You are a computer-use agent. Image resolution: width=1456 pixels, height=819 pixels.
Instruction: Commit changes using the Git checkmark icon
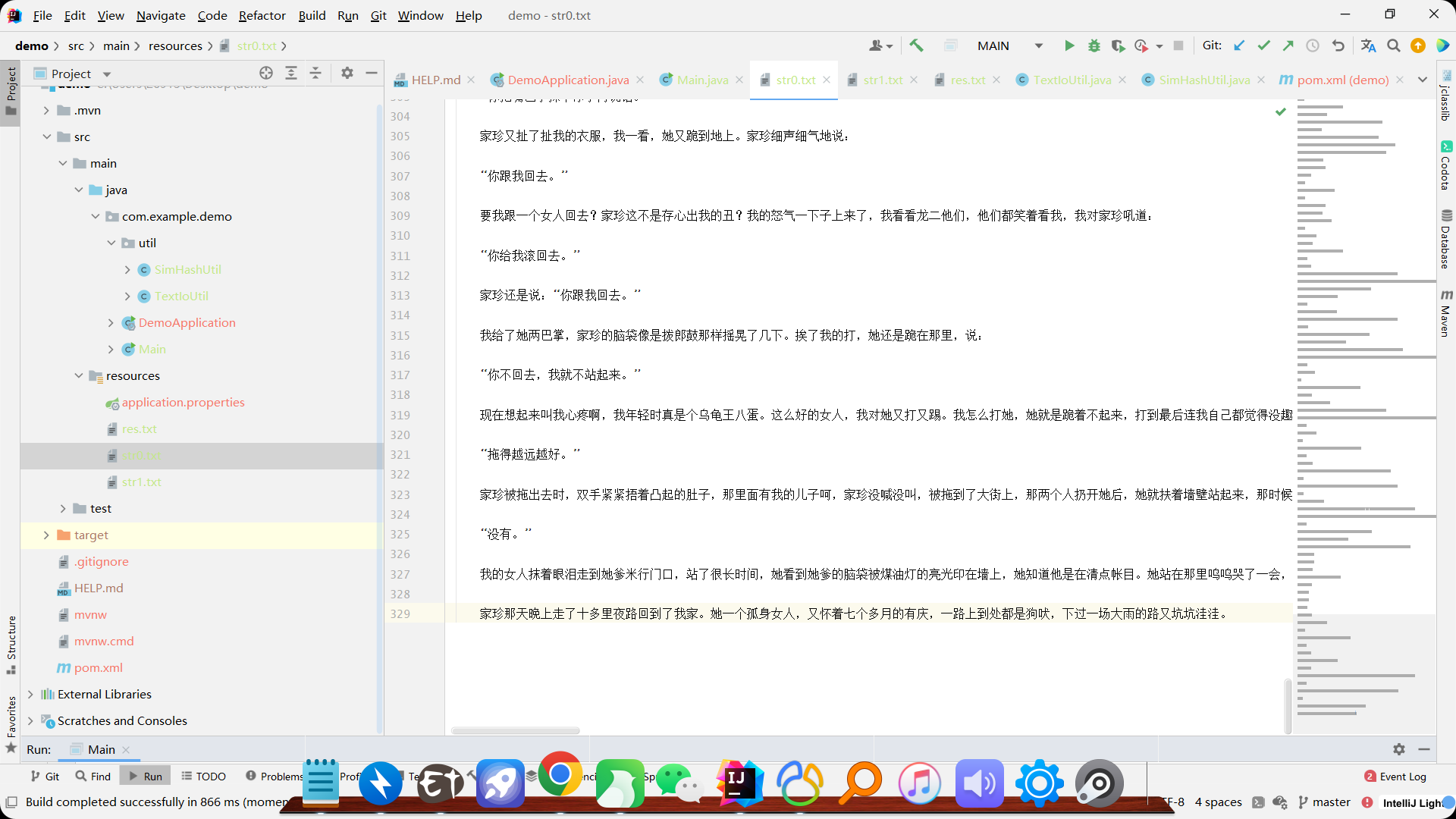[x=1263, y=45]
